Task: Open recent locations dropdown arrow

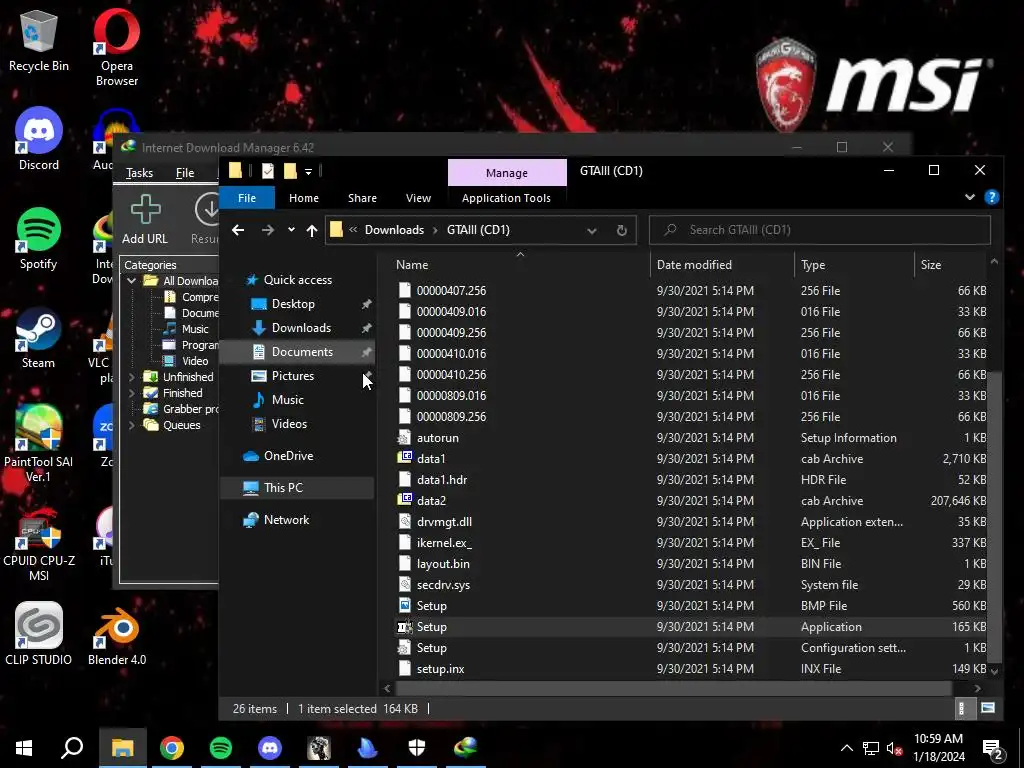Action: 291,230
